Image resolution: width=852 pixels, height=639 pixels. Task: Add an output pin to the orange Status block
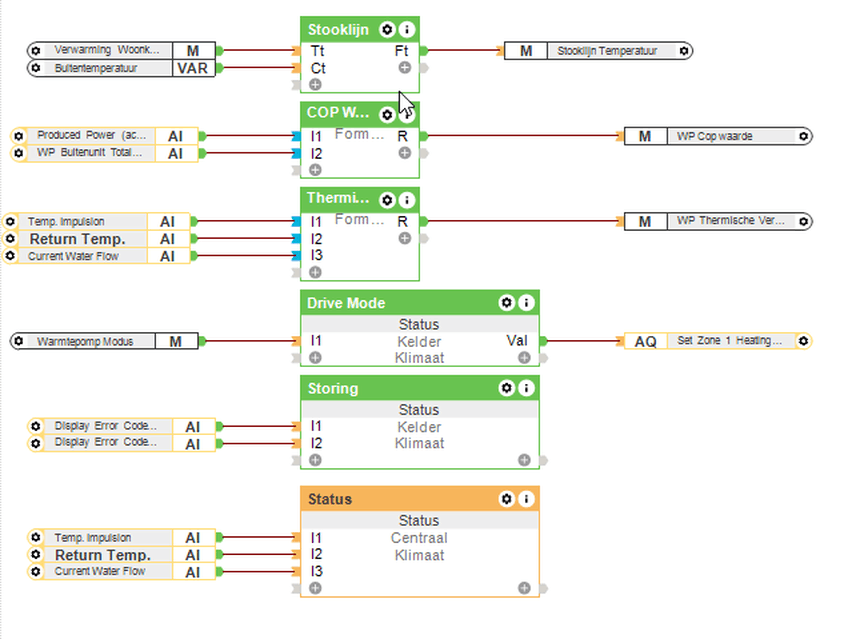[524, 588]
